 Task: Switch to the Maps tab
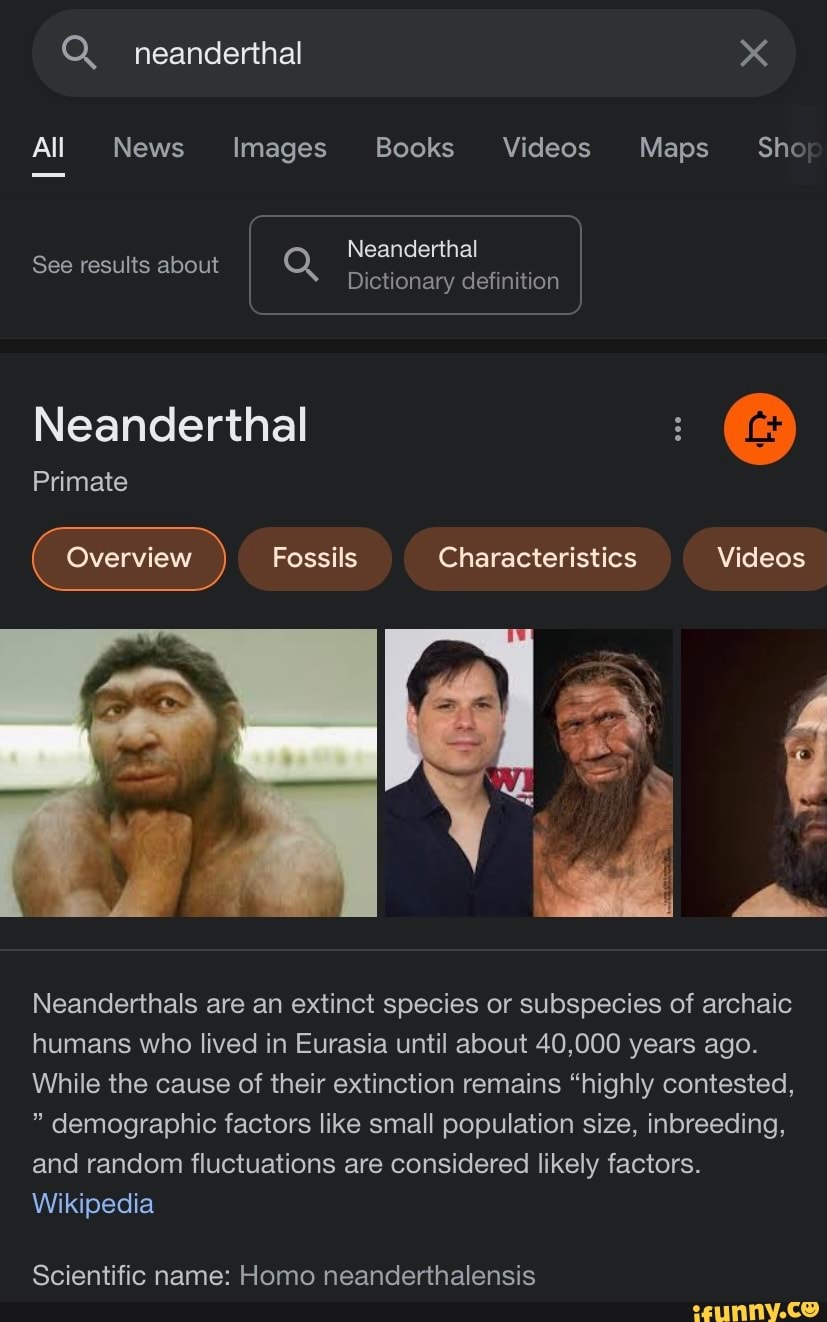click(672, 148)
